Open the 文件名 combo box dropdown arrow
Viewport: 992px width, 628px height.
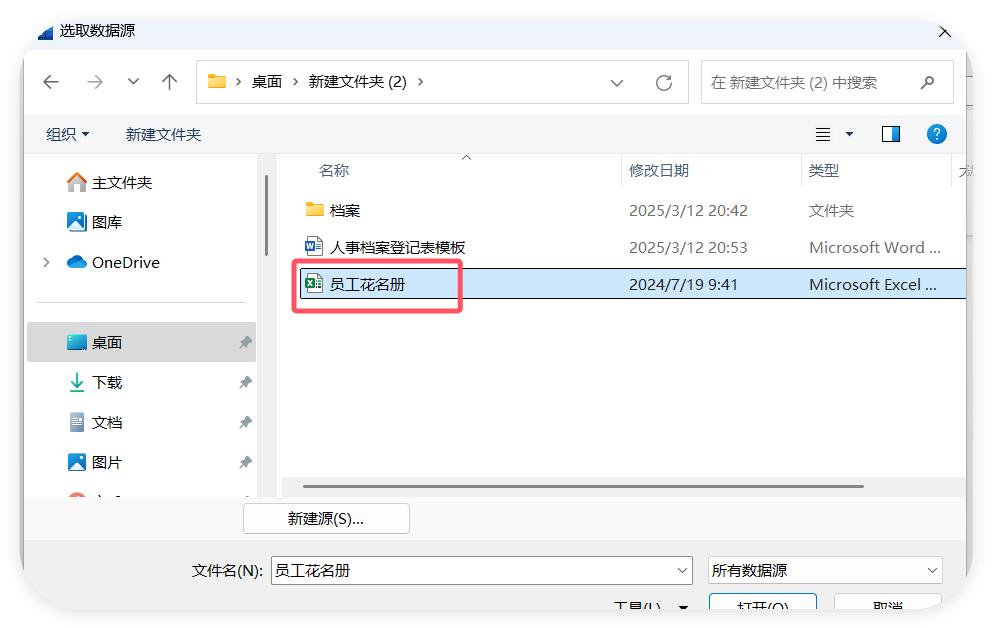pos(683,570)
